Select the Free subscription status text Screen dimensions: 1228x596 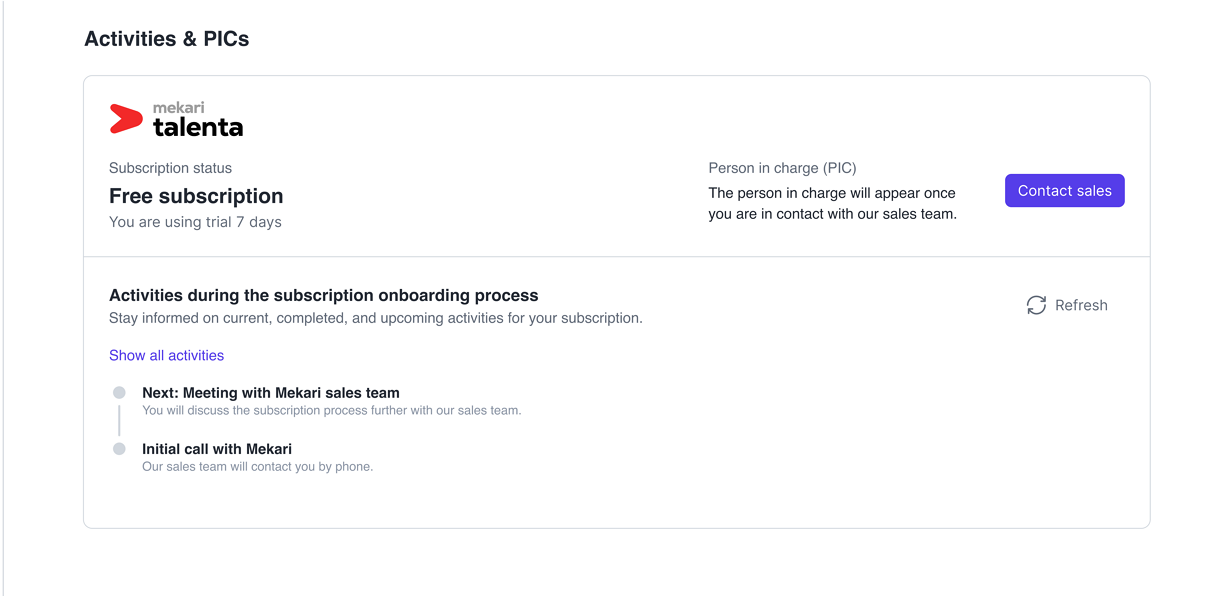(x=196, y=196)
